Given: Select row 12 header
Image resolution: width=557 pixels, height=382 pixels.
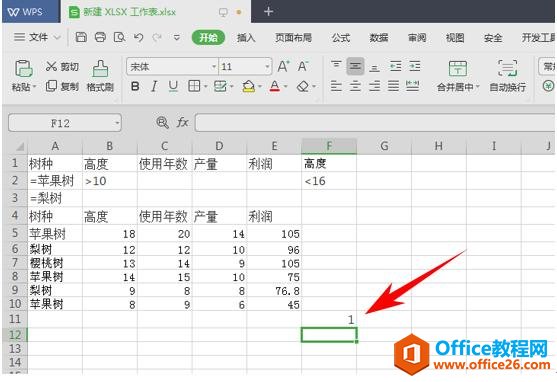Looking at the screenshot, I should tap(15, 334).
